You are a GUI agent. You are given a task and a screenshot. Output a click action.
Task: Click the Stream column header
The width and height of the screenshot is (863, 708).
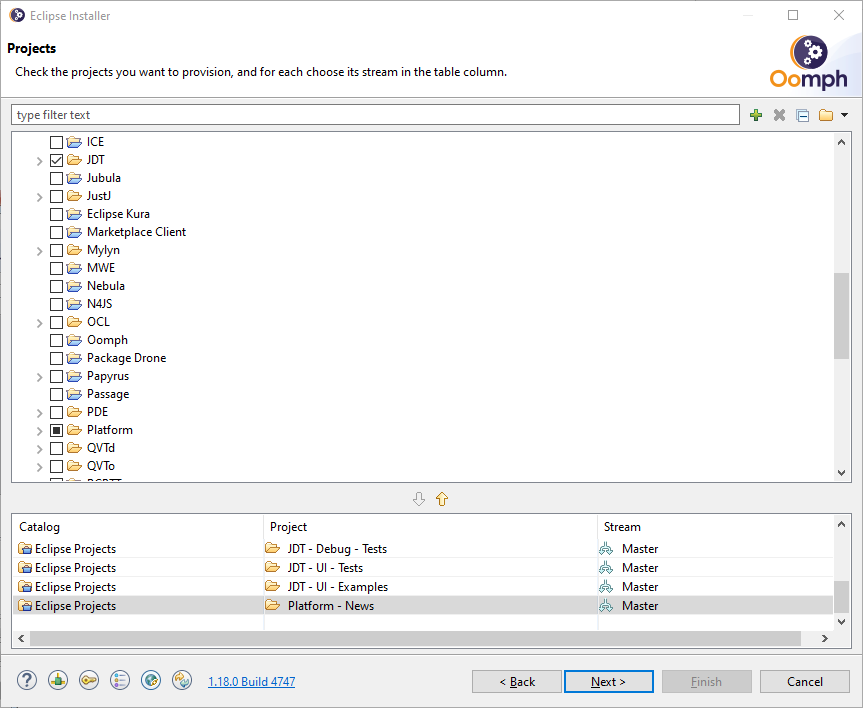coord(715,527)
